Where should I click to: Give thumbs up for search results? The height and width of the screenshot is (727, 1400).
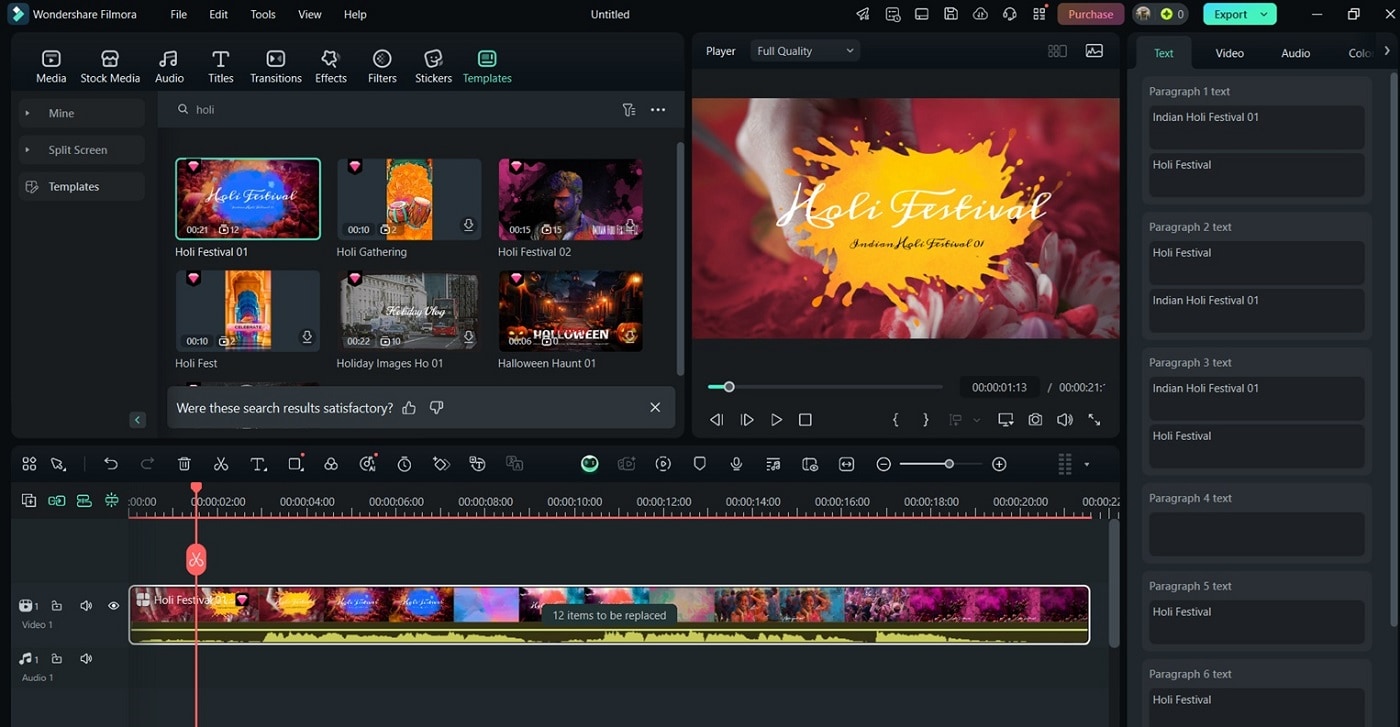[x=408, y=408]
